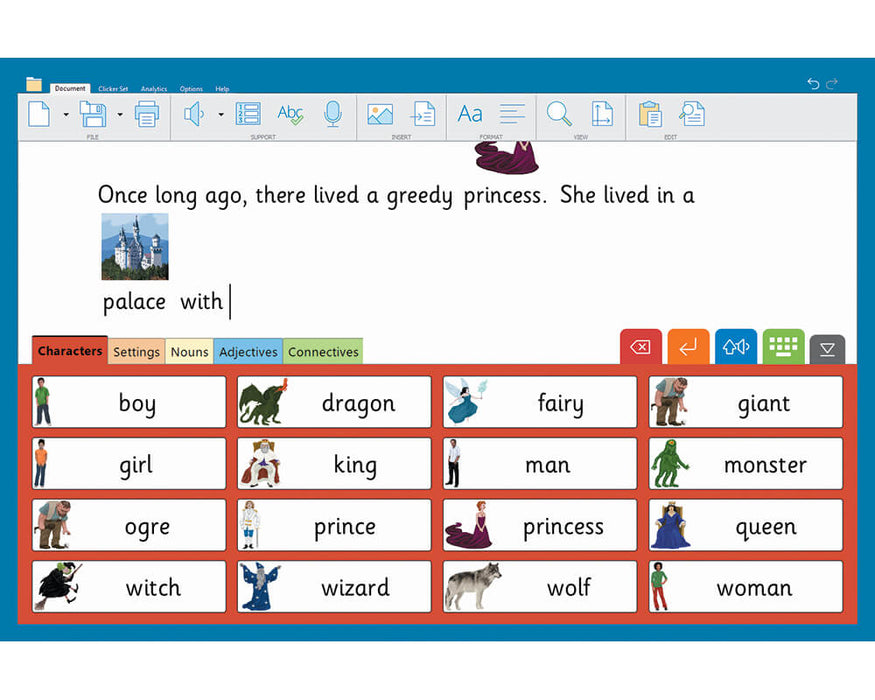This screenshot has width=875, height=700.
Task: Collapse the word grid with gray arrow
Action: (827, 349)
